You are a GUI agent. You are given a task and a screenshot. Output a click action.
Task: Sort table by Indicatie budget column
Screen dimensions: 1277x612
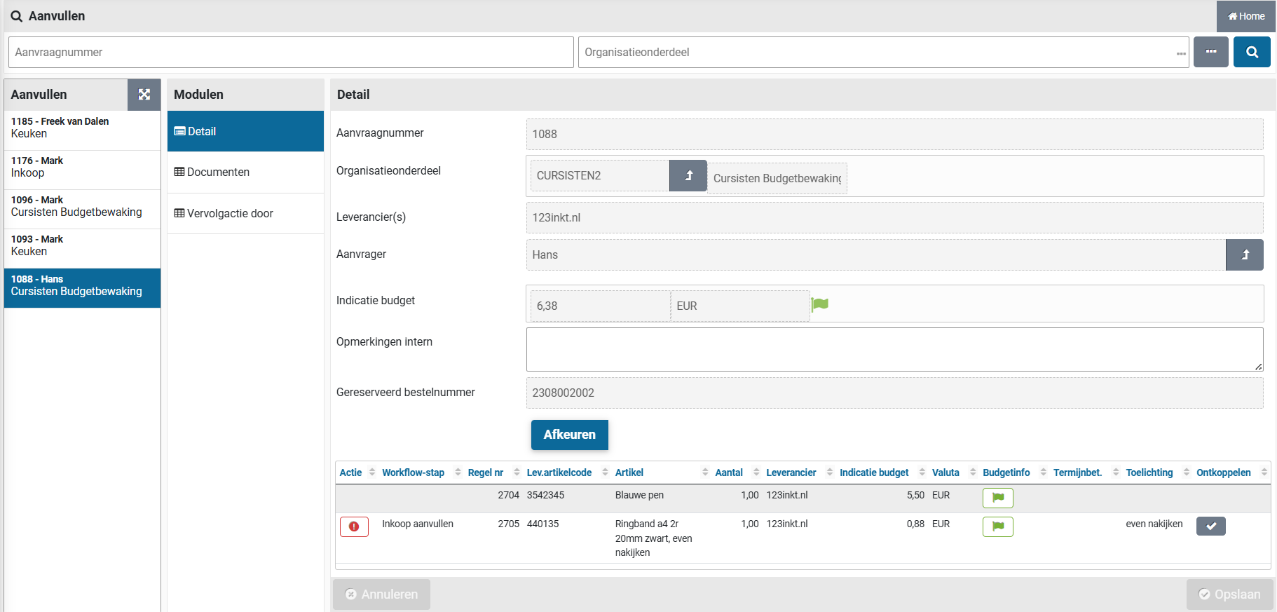pos(873,472)
